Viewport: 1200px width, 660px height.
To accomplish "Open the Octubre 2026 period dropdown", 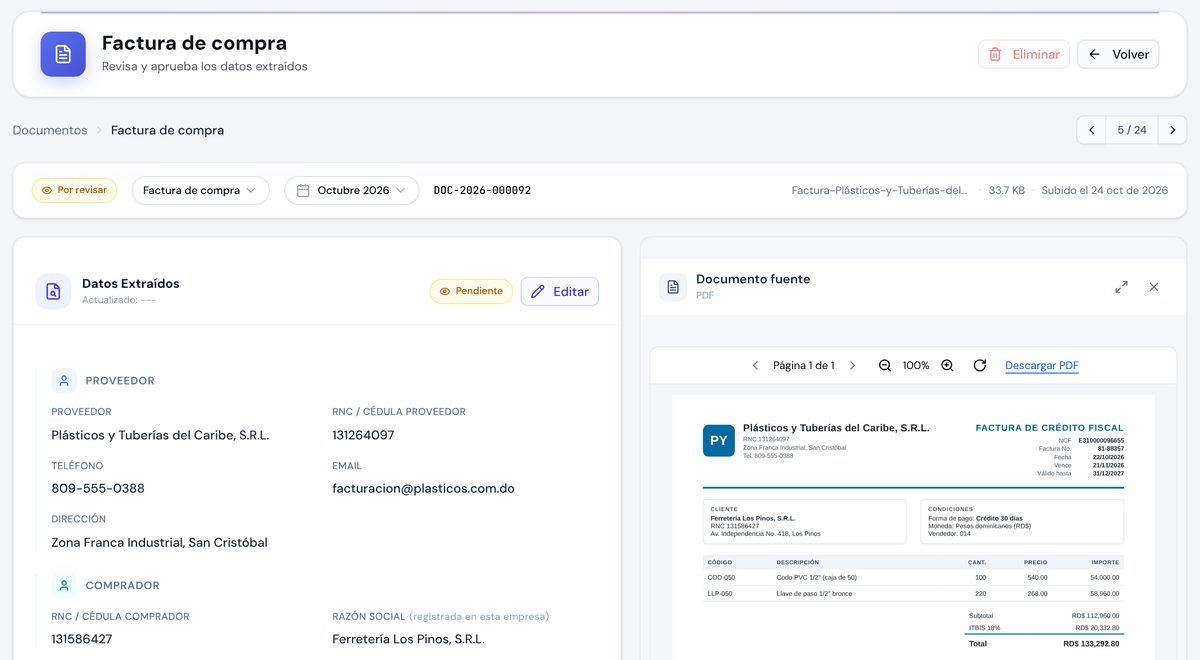I will pyautogui.click(x=351, y=190).
